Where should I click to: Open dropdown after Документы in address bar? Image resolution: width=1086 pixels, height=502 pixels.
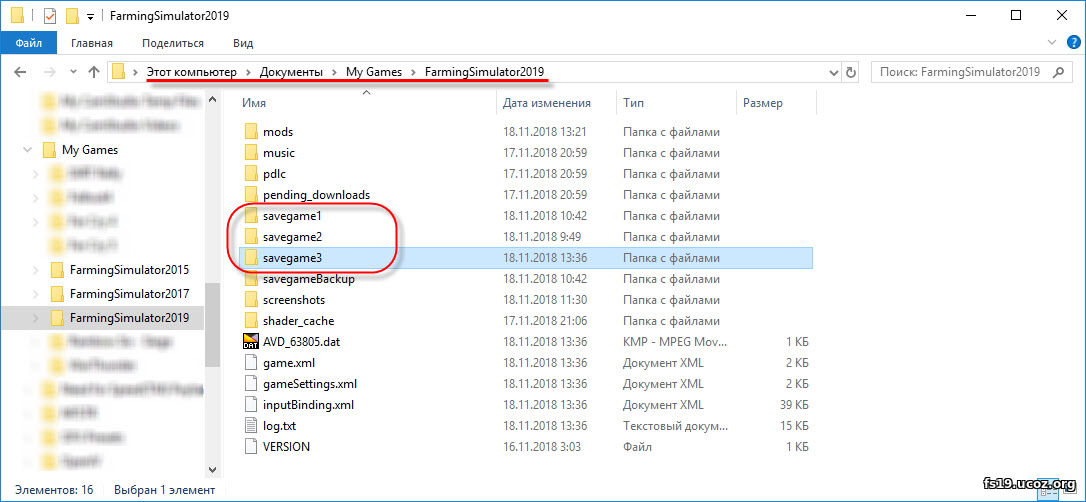335,71
